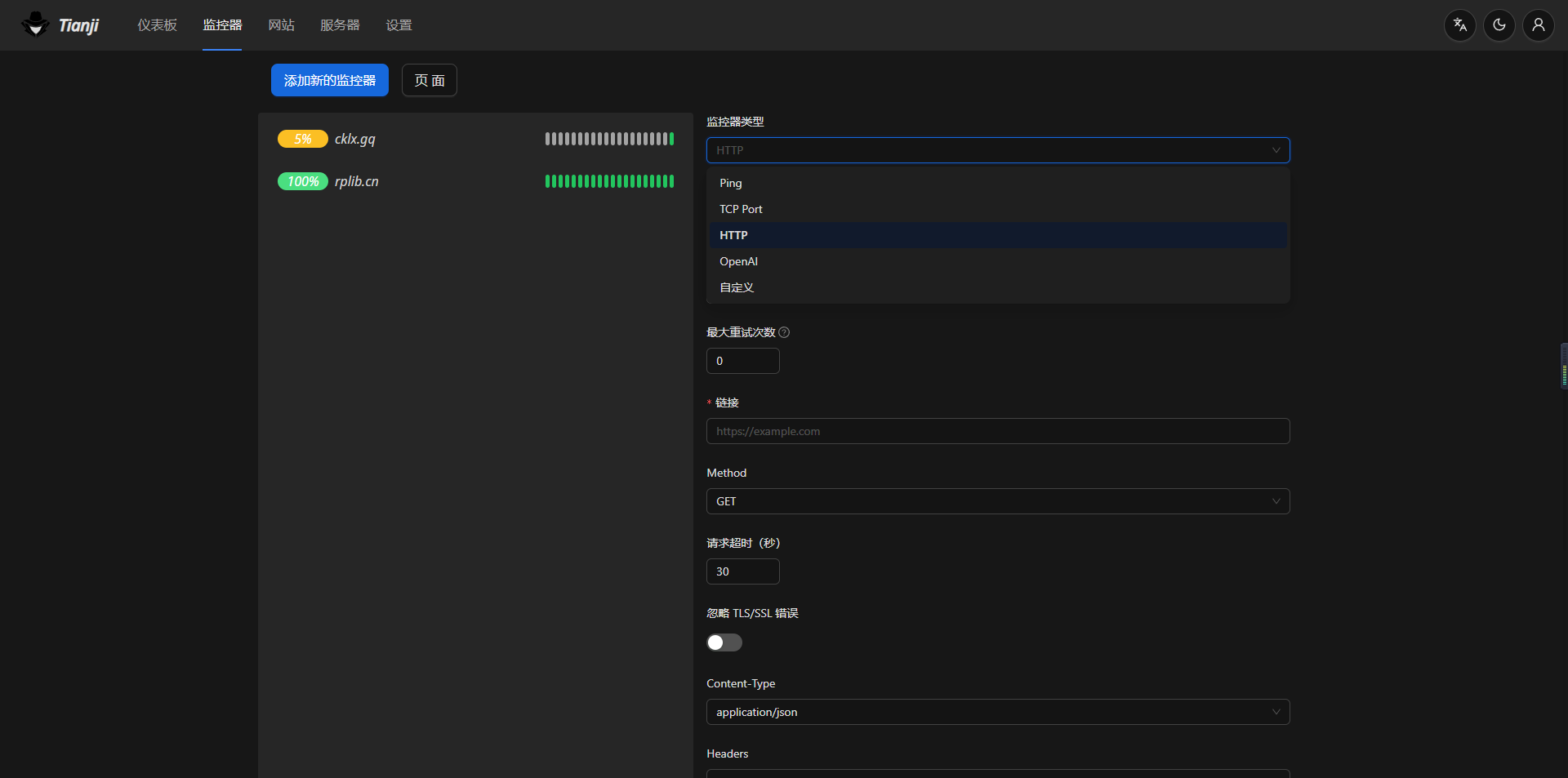Toggle dark mode moon icon

1499,25
